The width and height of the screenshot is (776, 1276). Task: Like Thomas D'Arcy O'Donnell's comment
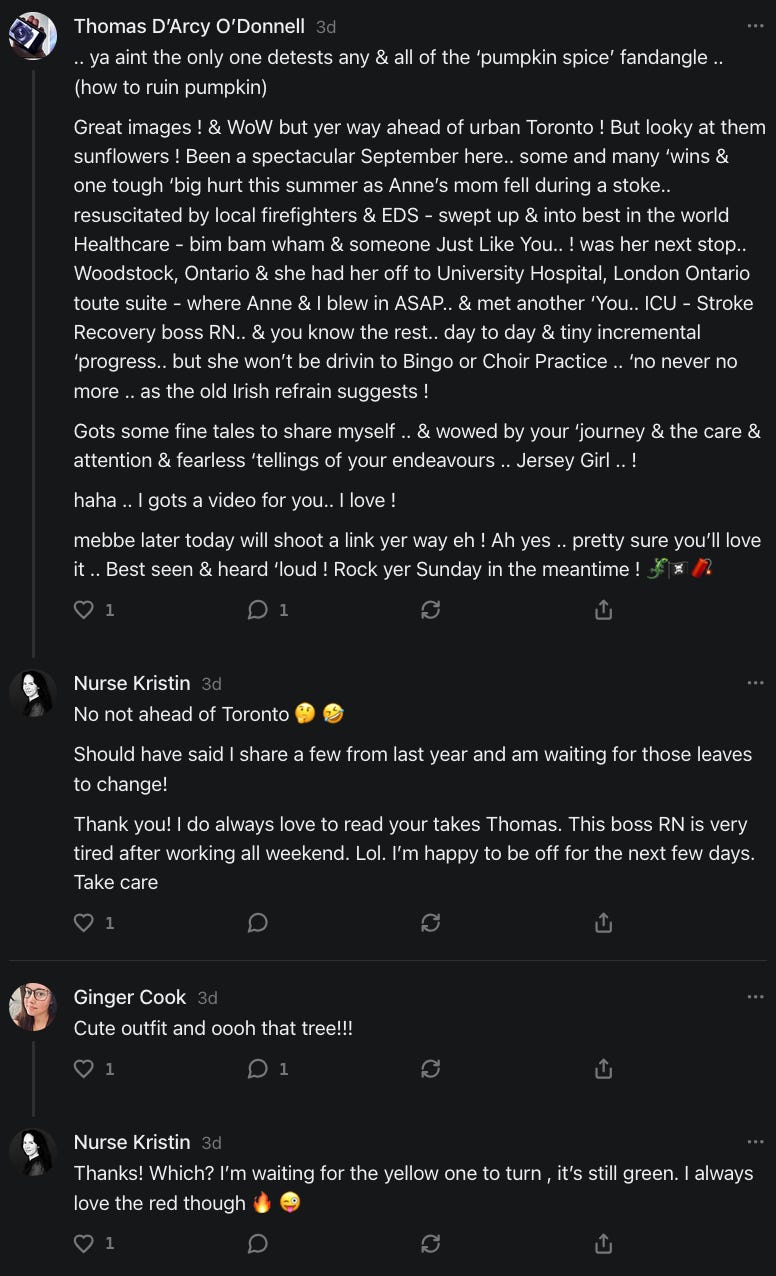(x=84, y=609)
